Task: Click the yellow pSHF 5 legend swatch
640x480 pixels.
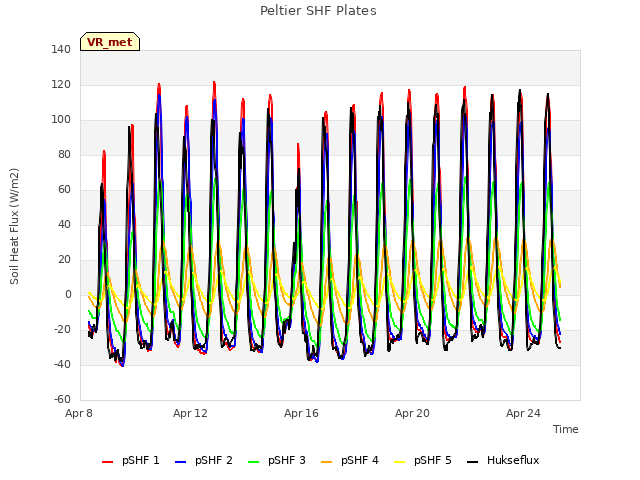Action: [x=400, y=462]
